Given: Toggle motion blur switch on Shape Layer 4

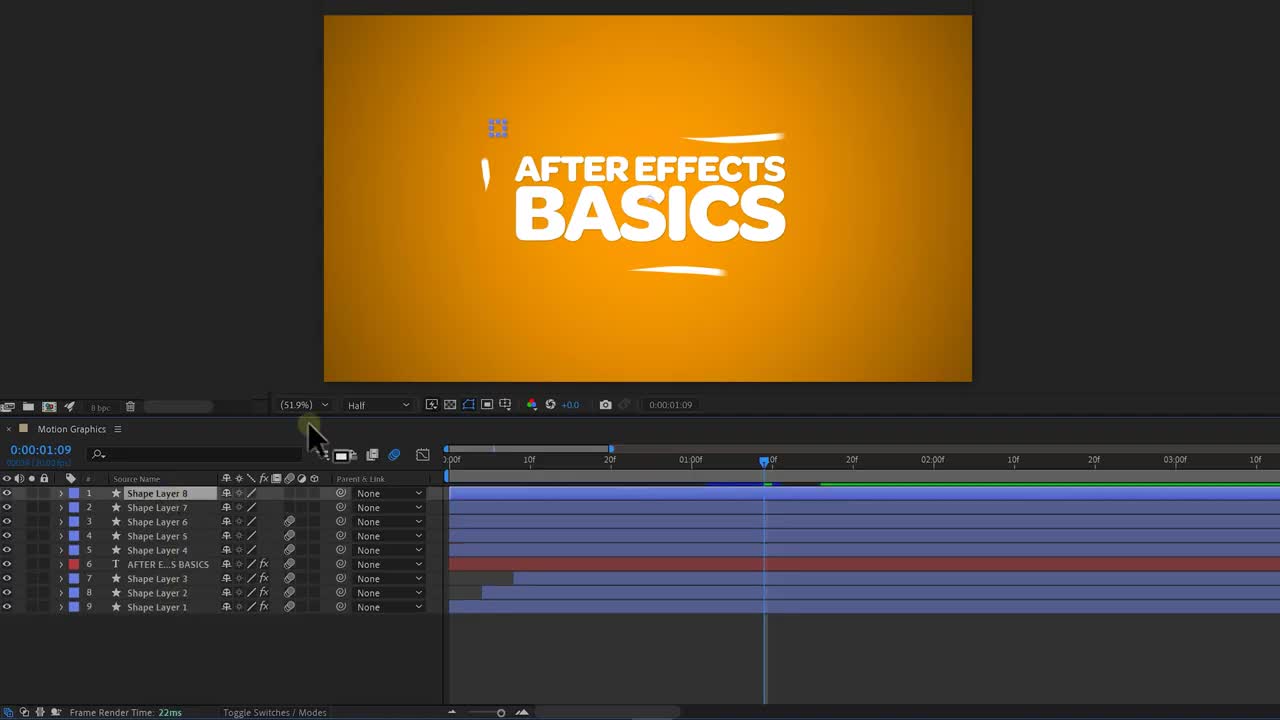Looking at the screenshot, I should coord(289,550).
